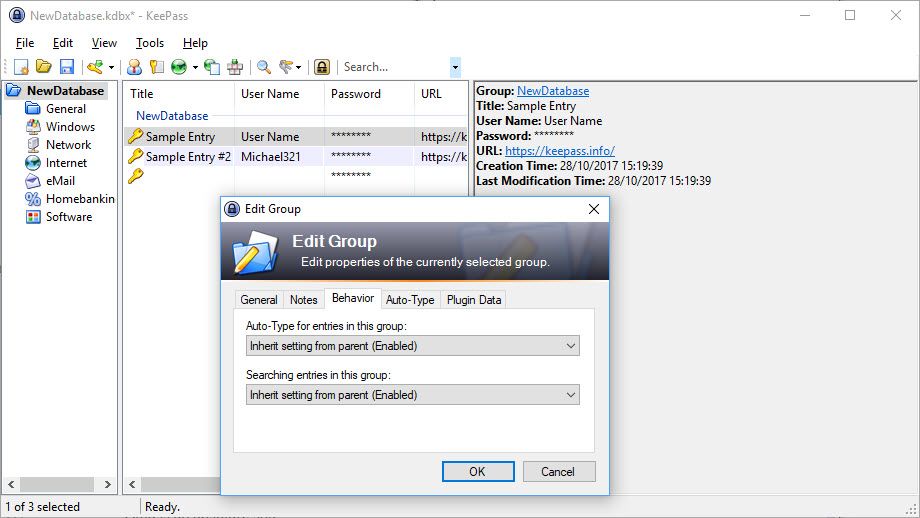
Task: Select the Internet group globe icon
Action: coord(33,162)
